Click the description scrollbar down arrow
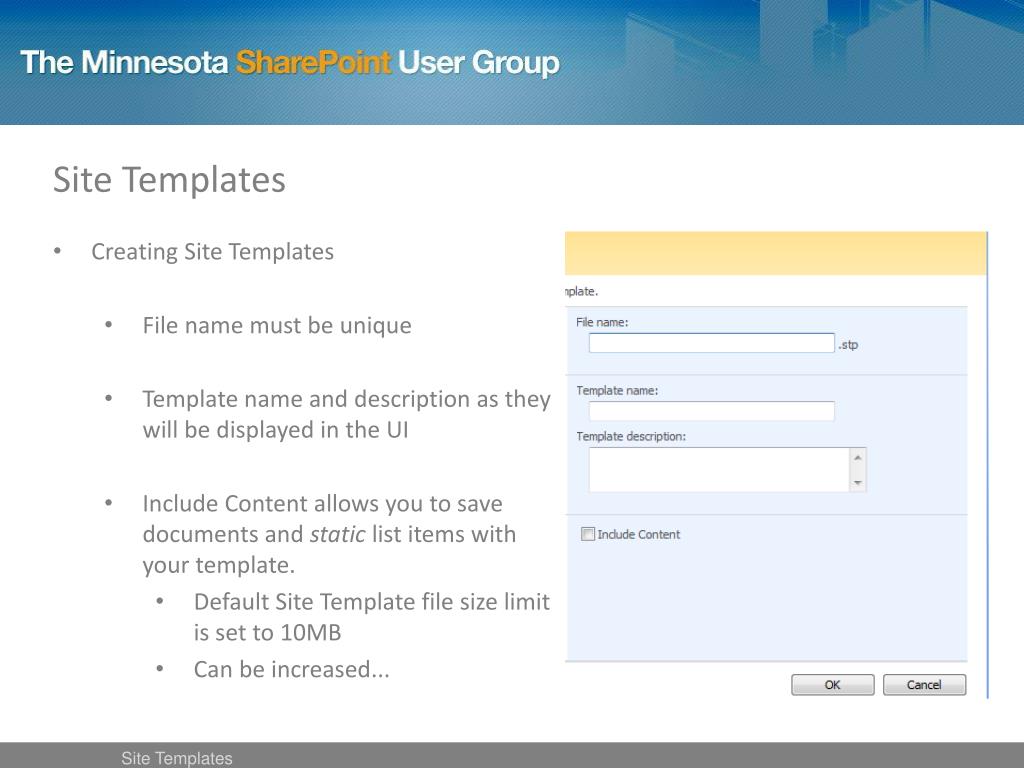This screenshot has width=1024, height=768. pyautogui.click(x=858, y=483)
